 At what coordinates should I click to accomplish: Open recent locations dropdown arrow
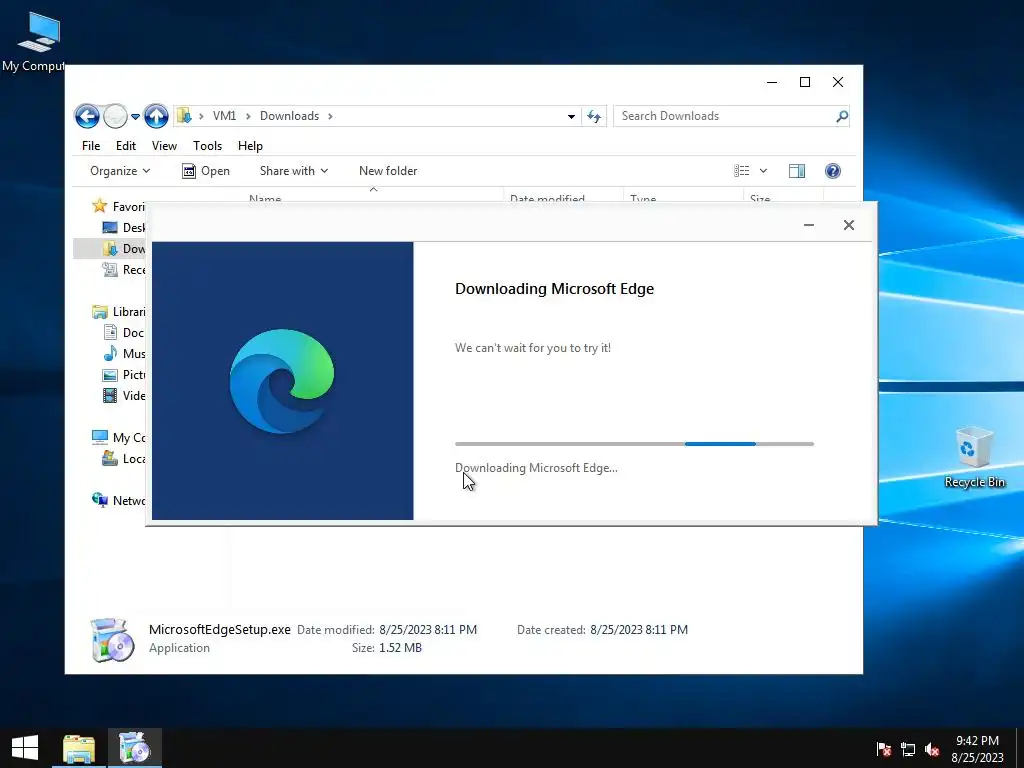pos(135,116)
